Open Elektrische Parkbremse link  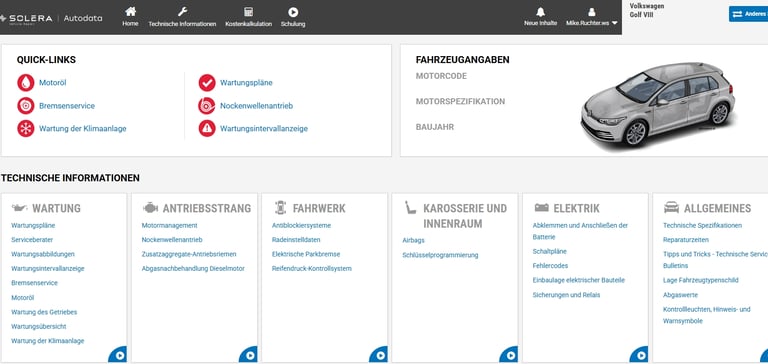(x=306, y=254)
